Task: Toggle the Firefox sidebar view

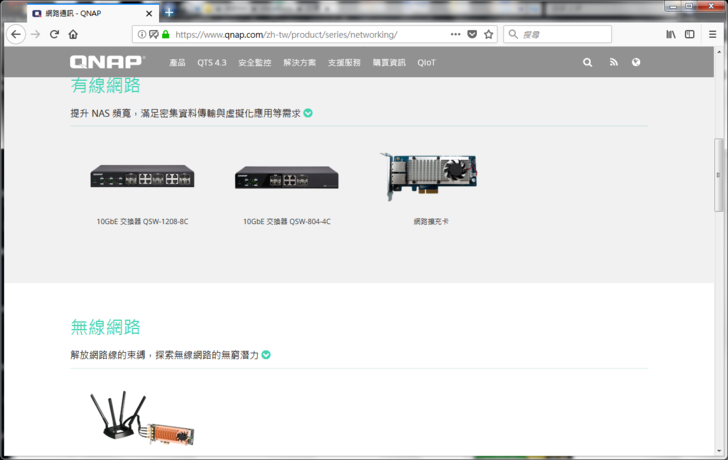Action: tap(689, 34)
